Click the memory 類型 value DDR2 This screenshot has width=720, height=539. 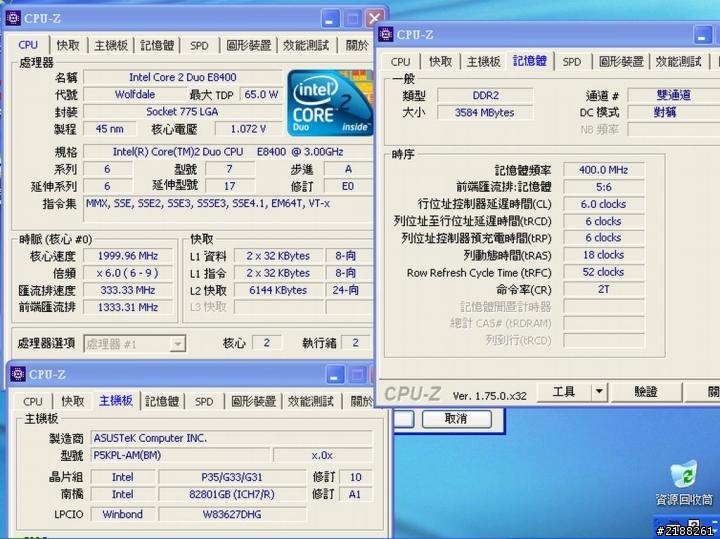coord(485,95)
